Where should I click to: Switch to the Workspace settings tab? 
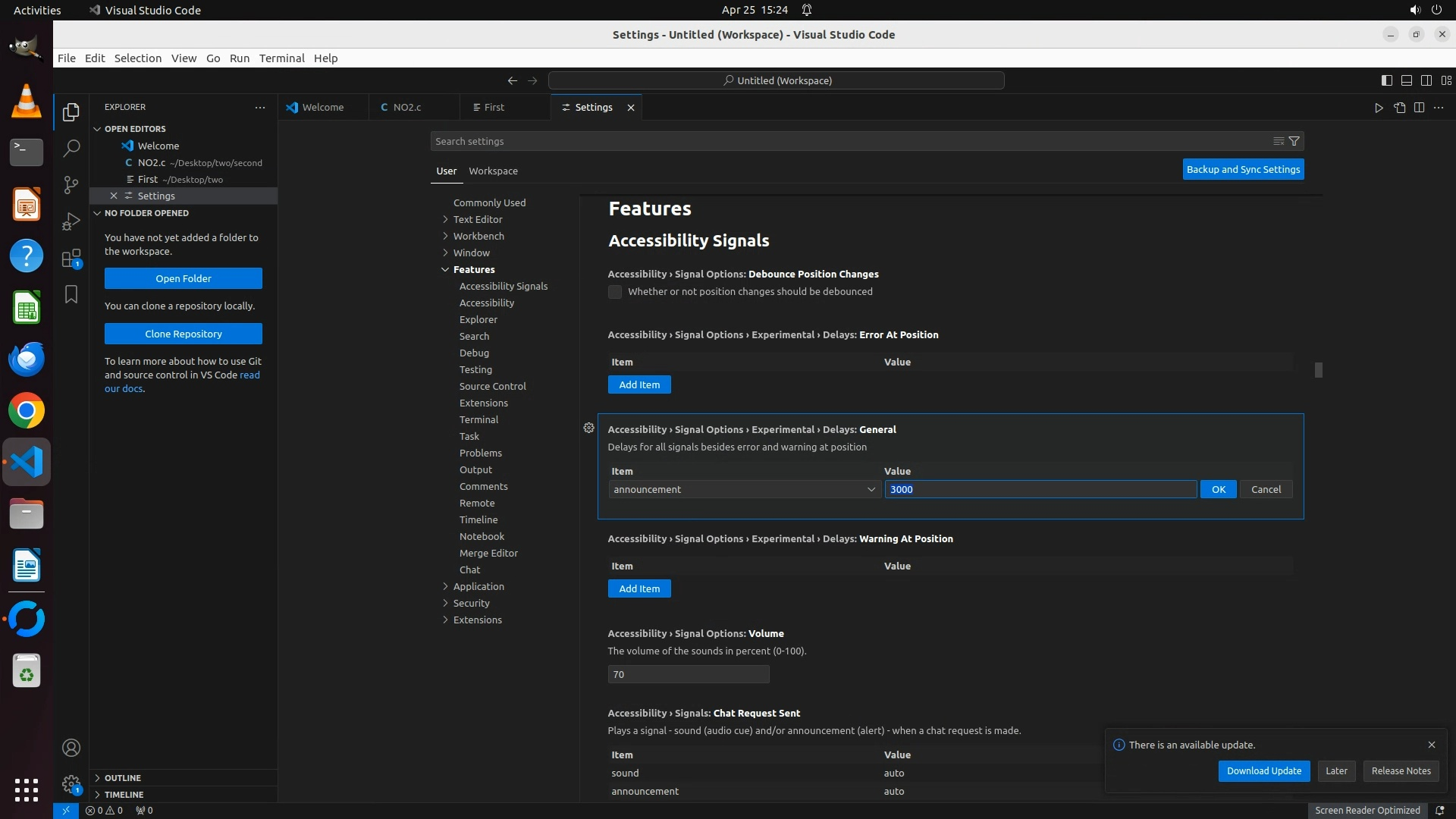point(493,171)
